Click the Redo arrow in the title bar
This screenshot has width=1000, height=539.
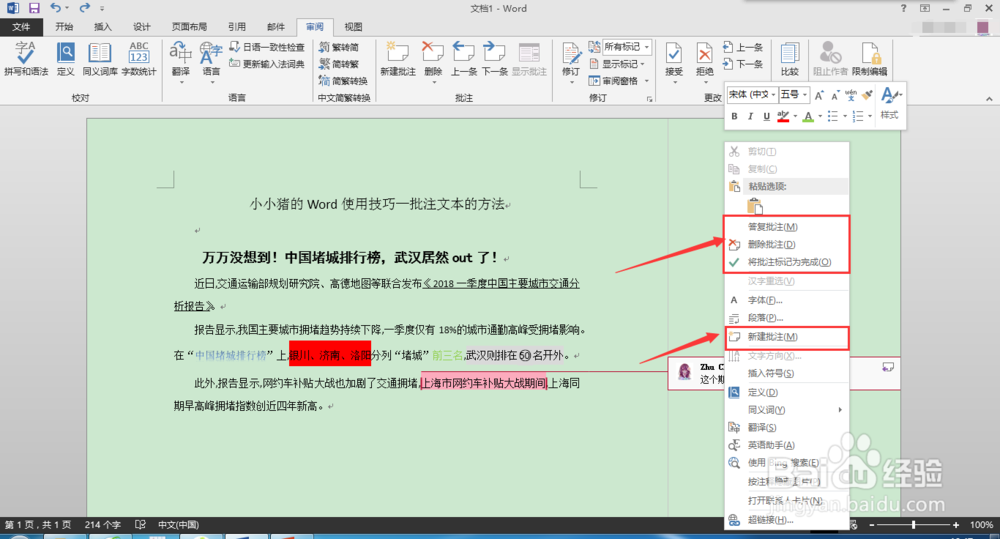coord(84,8)
